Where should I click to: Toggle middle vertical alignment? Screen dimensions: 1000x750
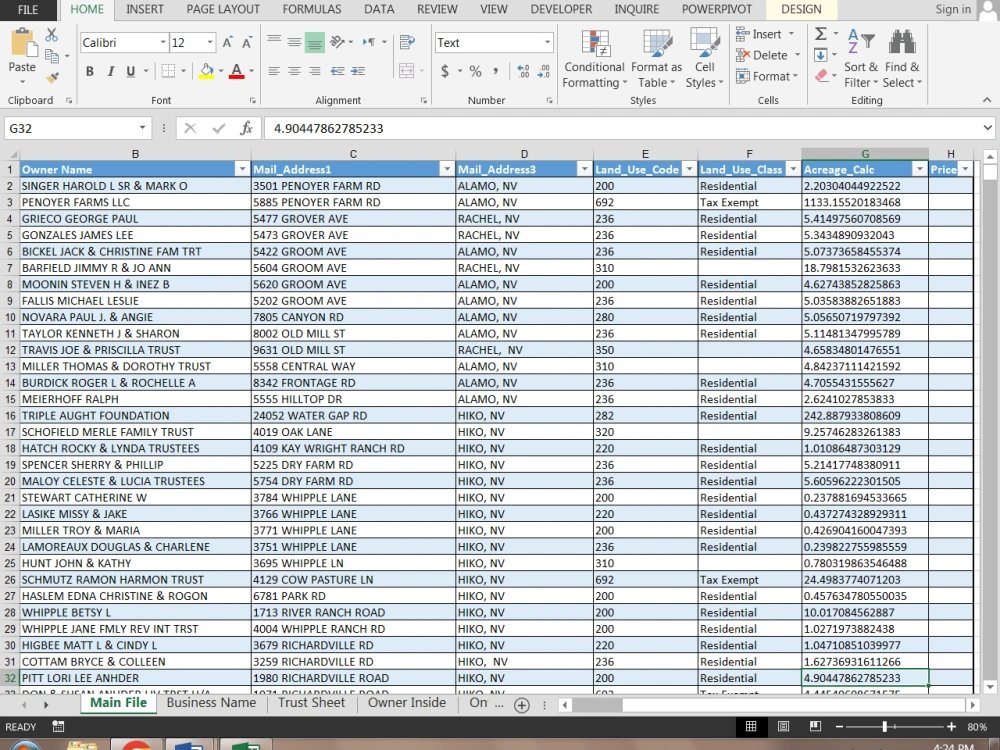click(294, 43)
